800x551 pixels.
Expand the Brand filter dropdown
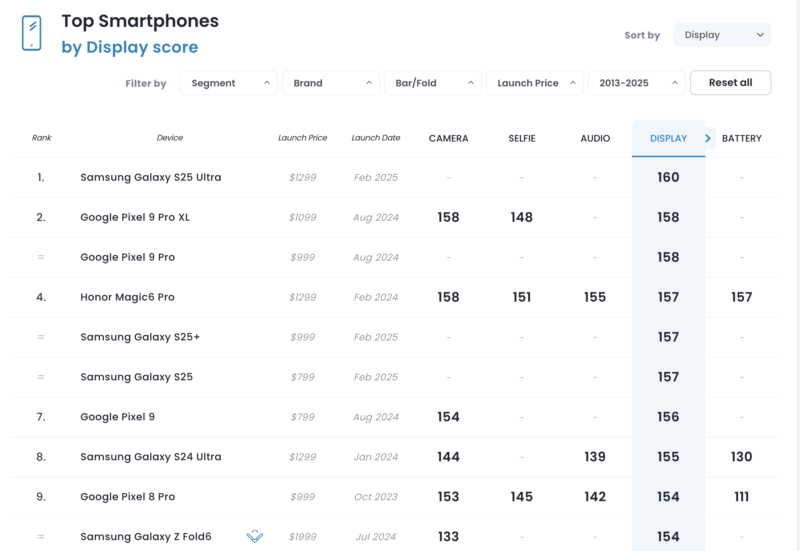tap(331, 83)
